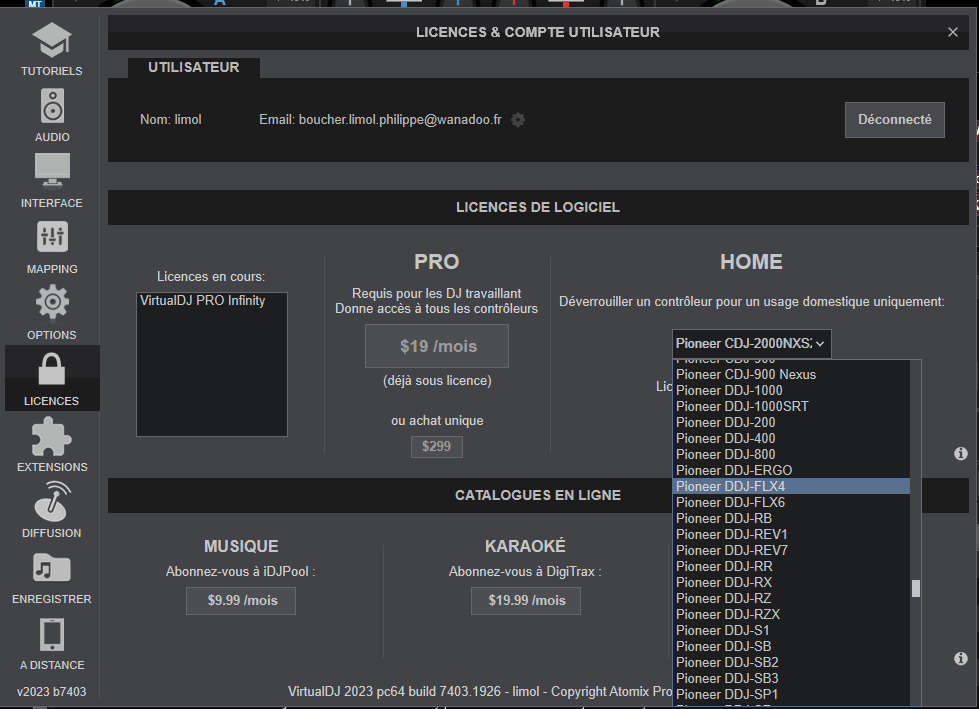
Task: Choose Pioneer DDJ-REV1 in the dropdown
Action: pyautogui.click(x=792, y=535)
